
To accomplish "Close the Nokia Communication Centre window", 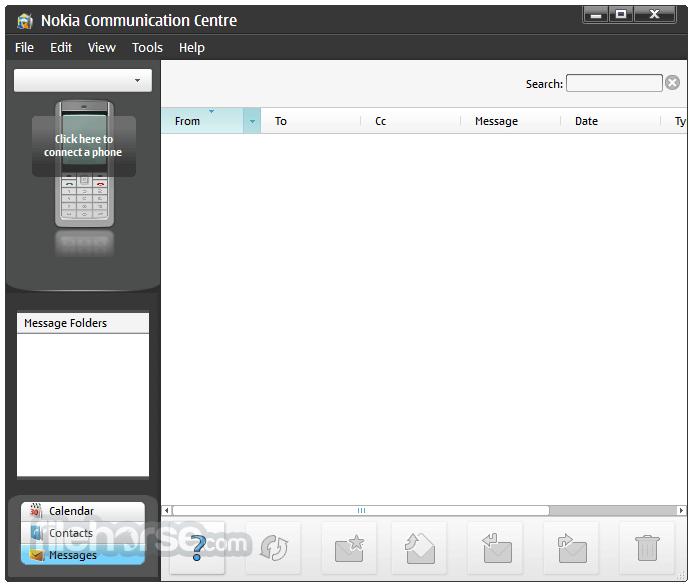I will (x=654, y=15).
